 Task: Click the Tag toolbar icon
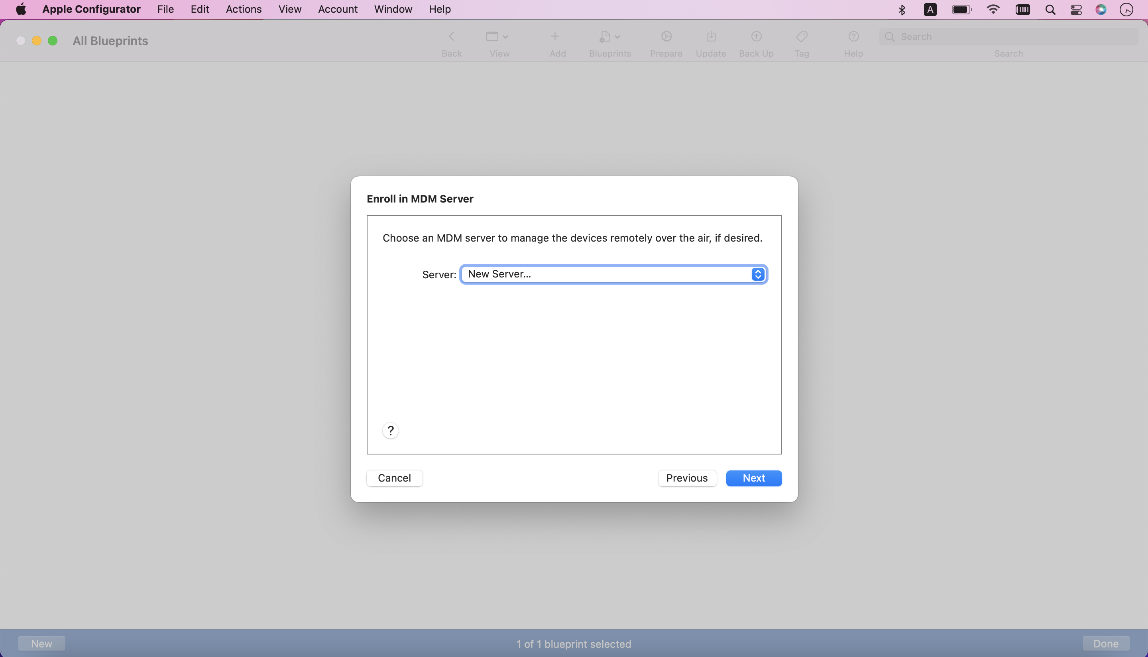802,37
